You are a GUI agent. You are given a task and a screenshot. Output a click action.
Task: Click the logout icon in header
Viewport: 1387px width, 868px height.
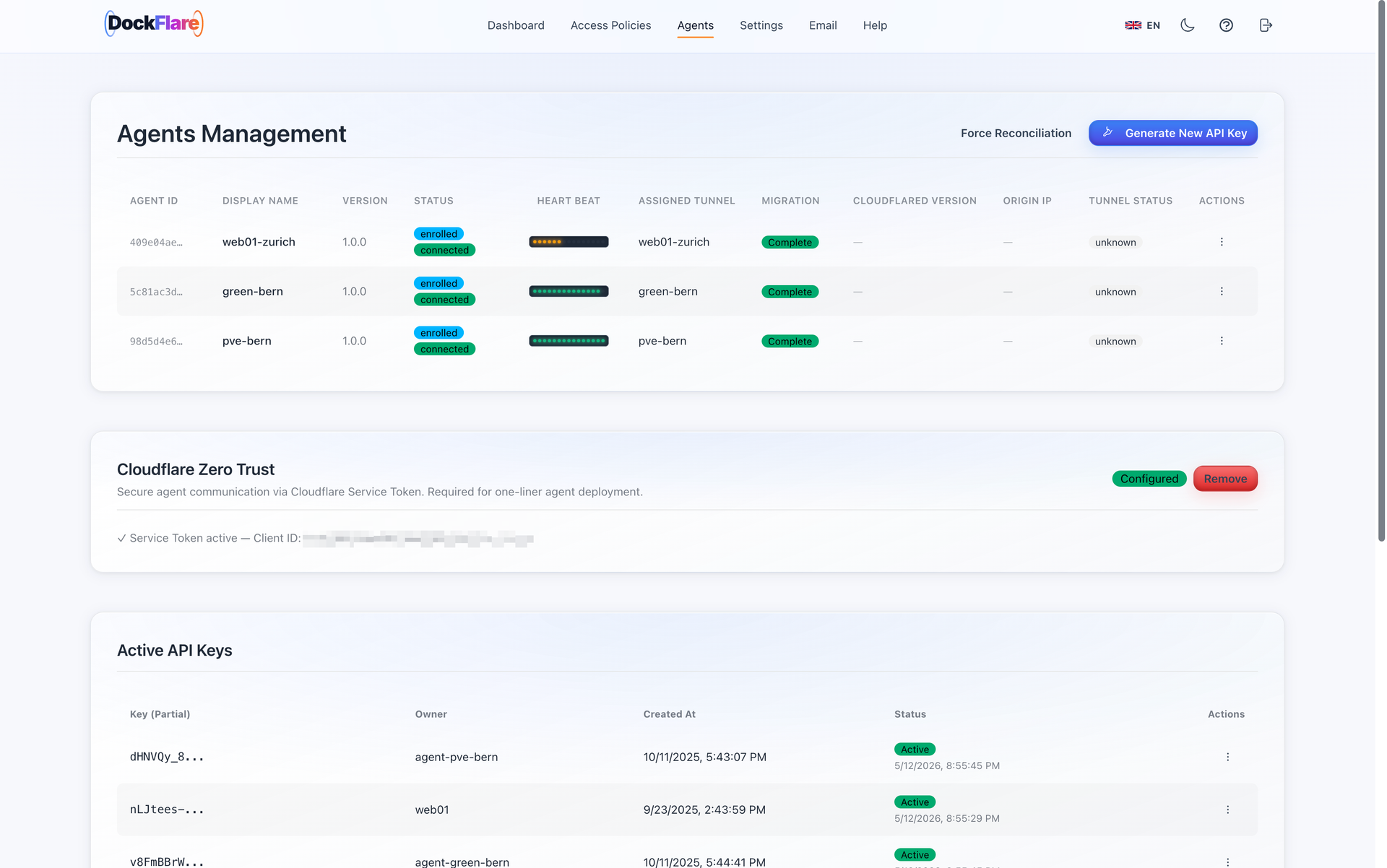click(x=1266, y=25)
